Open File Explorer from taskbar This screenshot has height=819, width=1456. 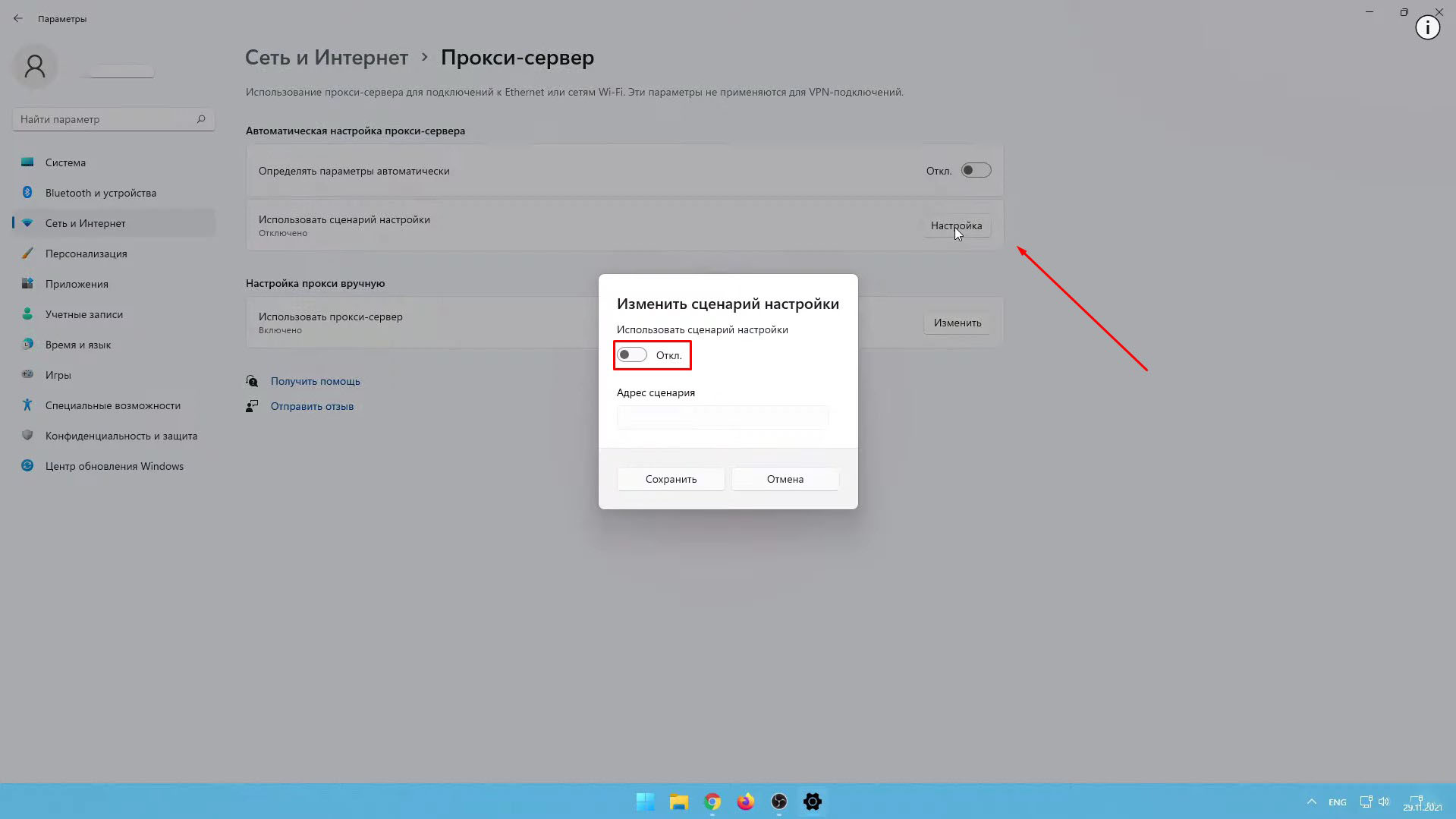pos(679,802)
